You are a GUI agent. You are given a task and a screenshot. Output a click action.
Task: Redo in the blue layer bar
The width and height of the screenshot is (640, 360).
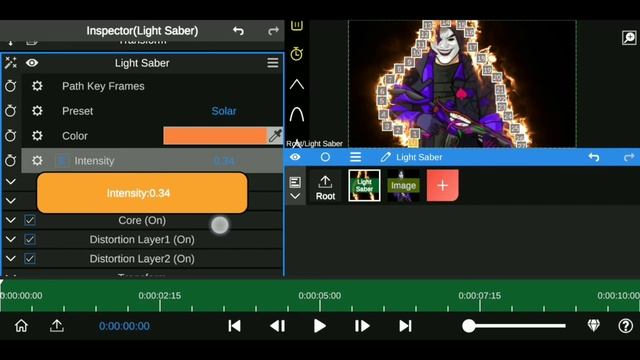(629, 157)
